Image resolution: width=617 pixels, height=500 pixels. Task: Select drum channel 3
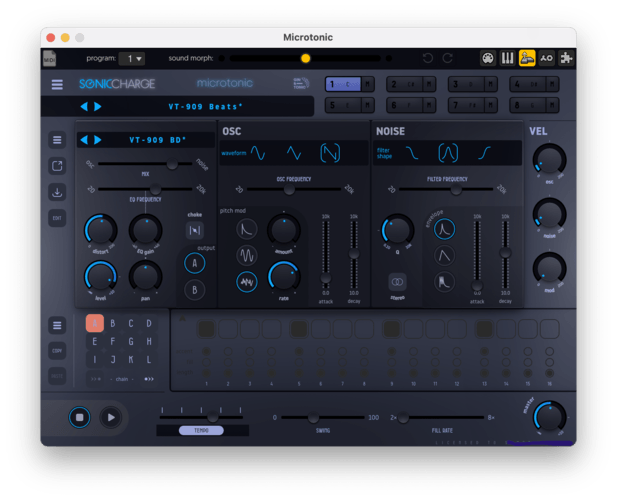pos(466,84)
